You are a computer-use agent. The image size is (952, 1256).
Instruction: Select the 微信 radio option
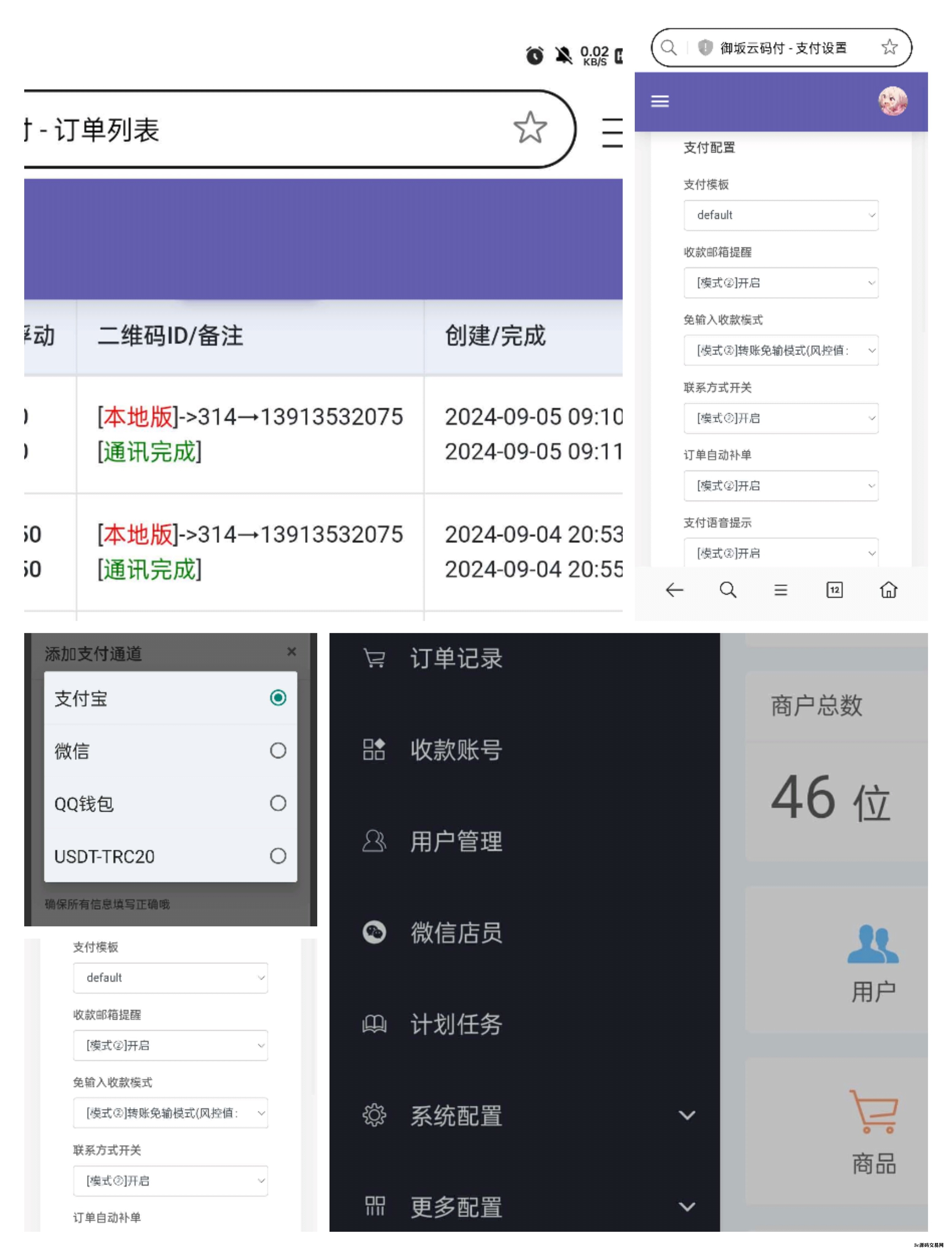tap(278, 750)
